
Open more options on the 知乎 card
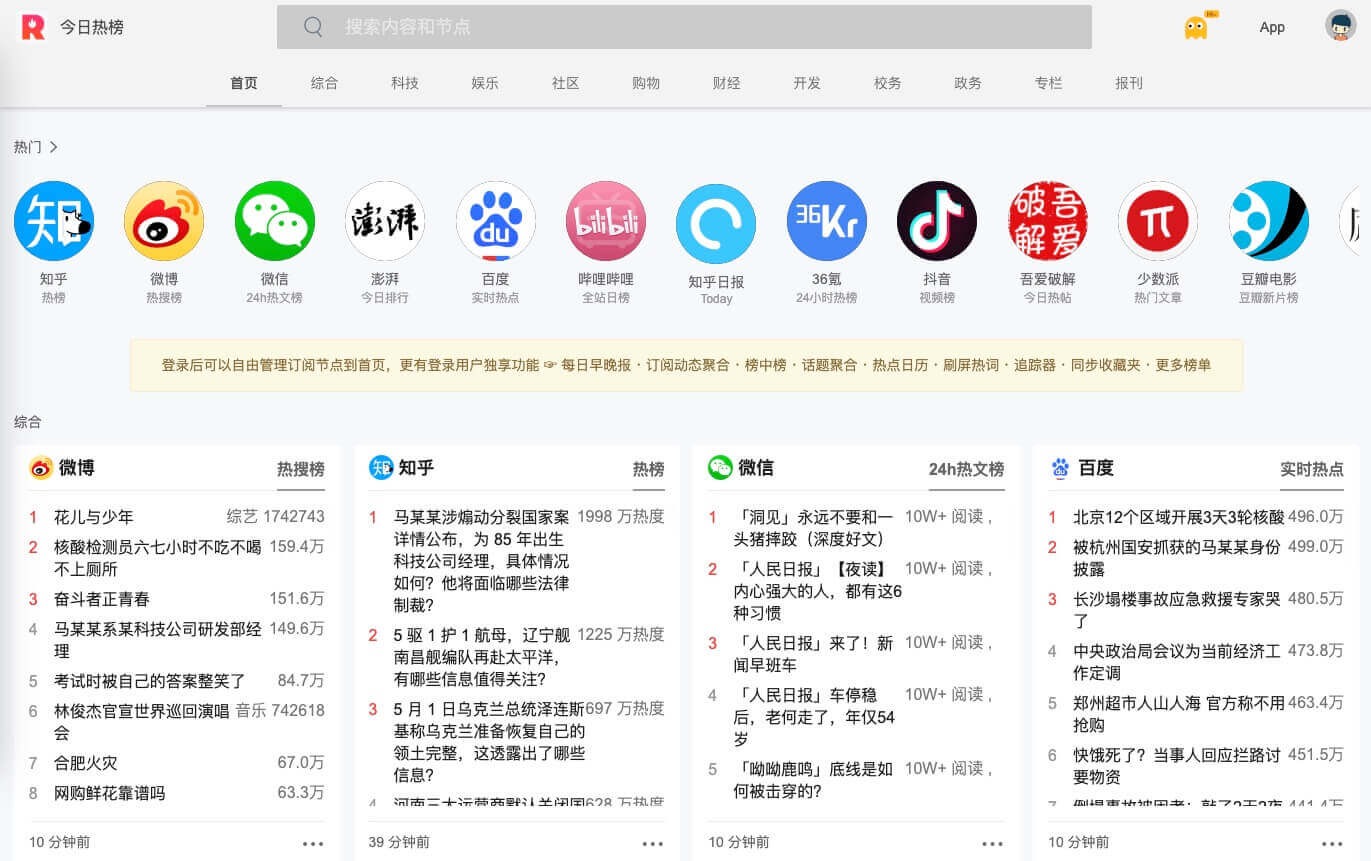coord(653,844)
